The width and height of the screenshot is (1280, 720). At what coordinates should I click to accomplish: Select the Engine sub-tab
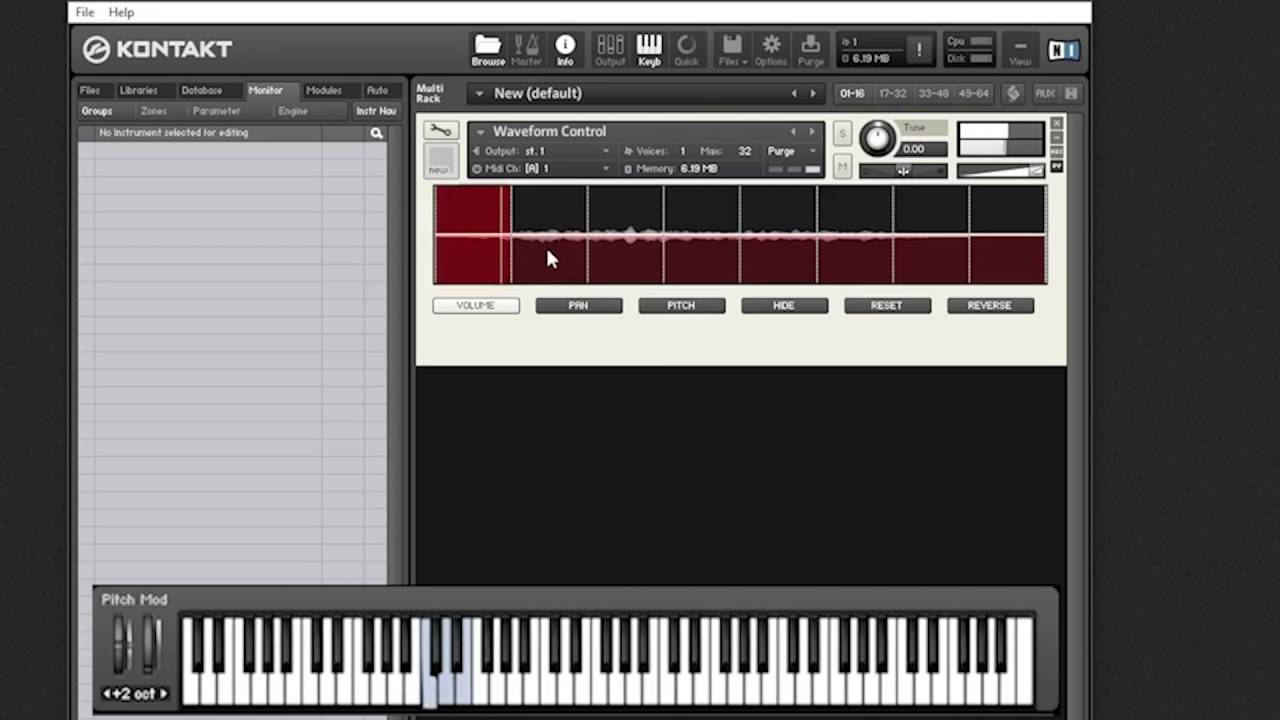pos(293,111)
